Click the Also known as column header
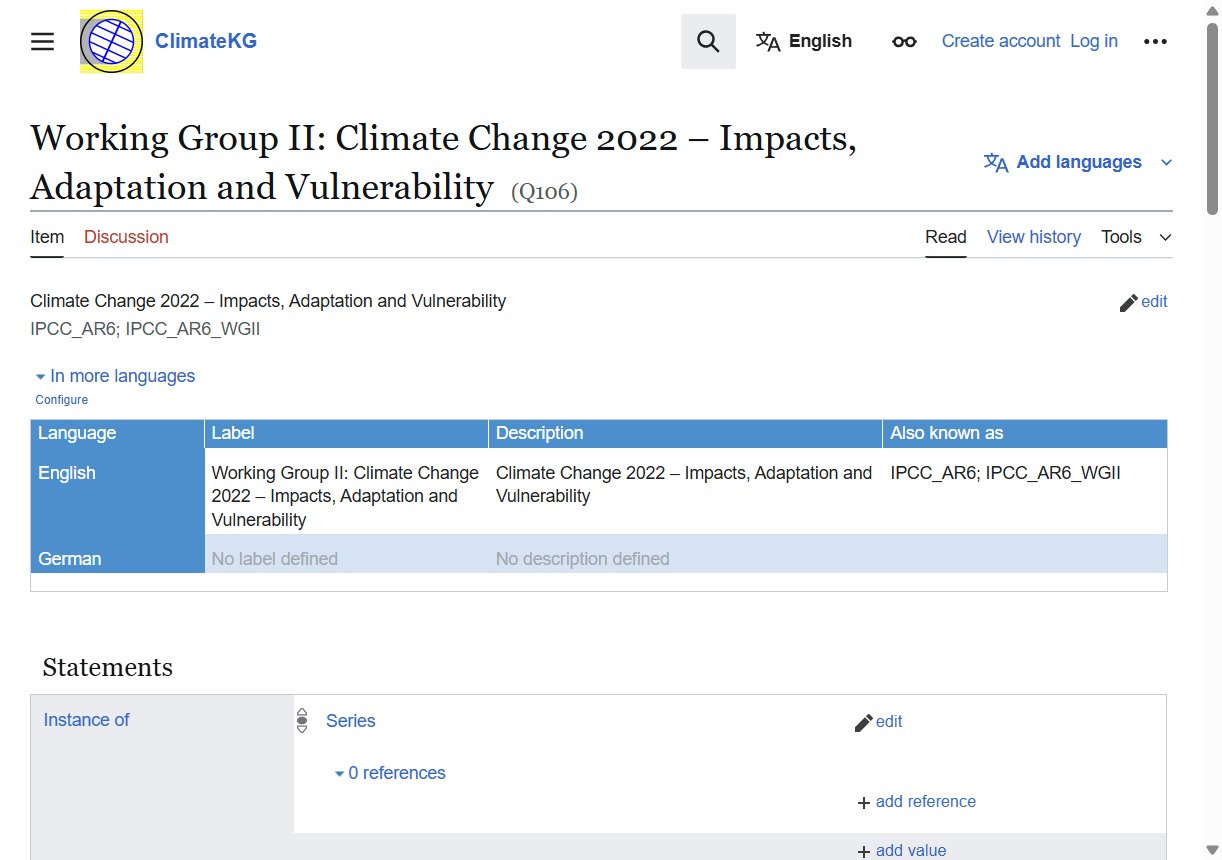 (1025, 434)
